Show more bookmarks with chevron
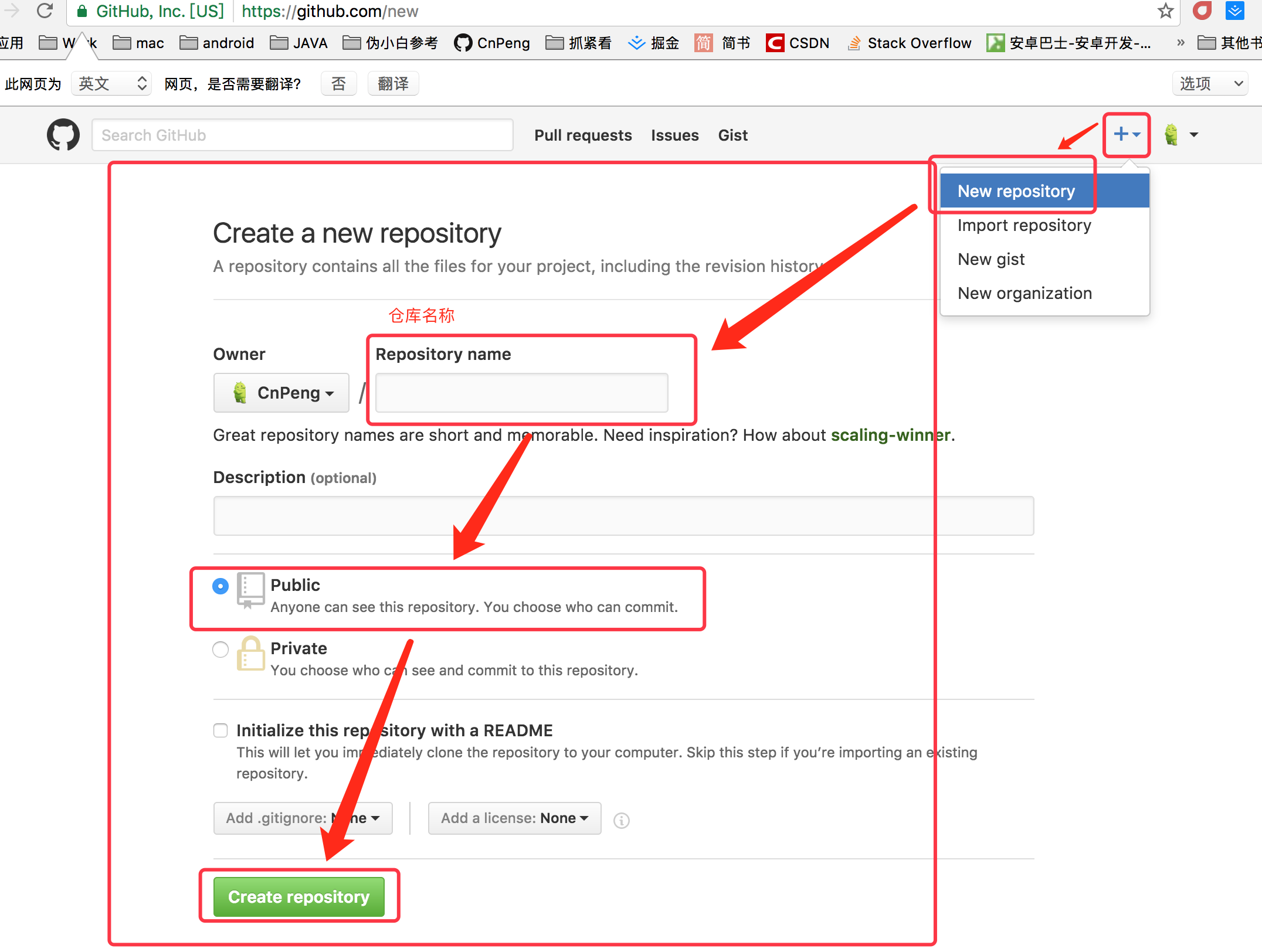 coord(1180,43)
